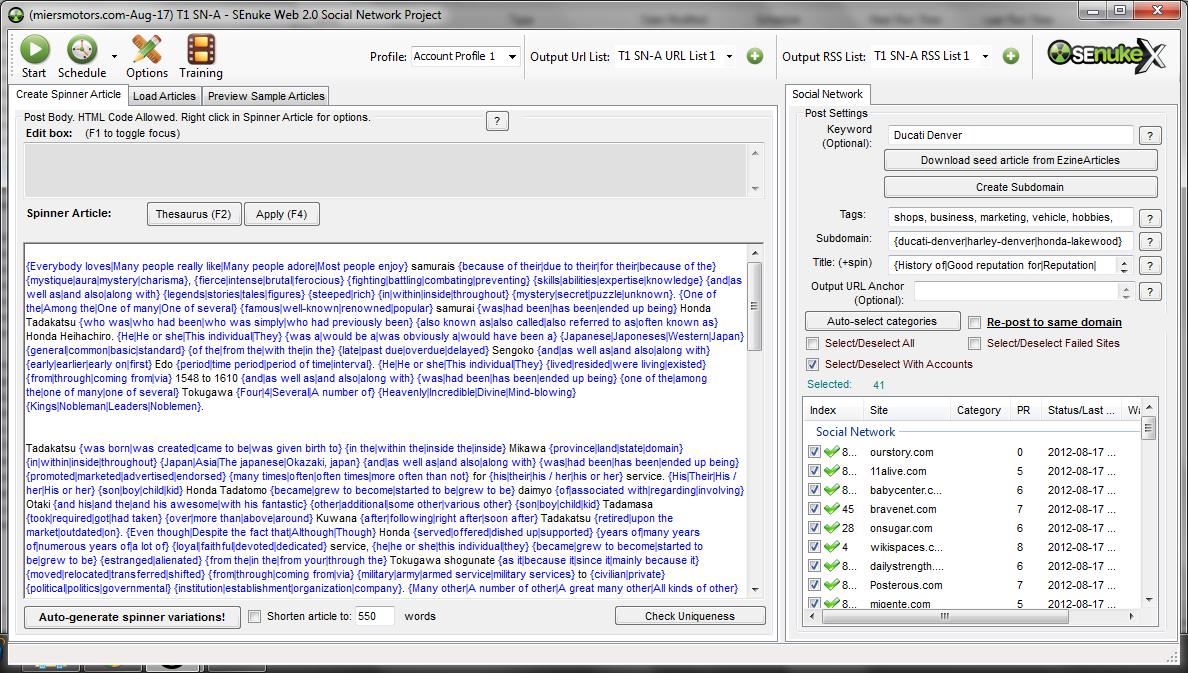Step the Output URL Anchor field down
This screenshot has height=673, width=1188.
1126,296
